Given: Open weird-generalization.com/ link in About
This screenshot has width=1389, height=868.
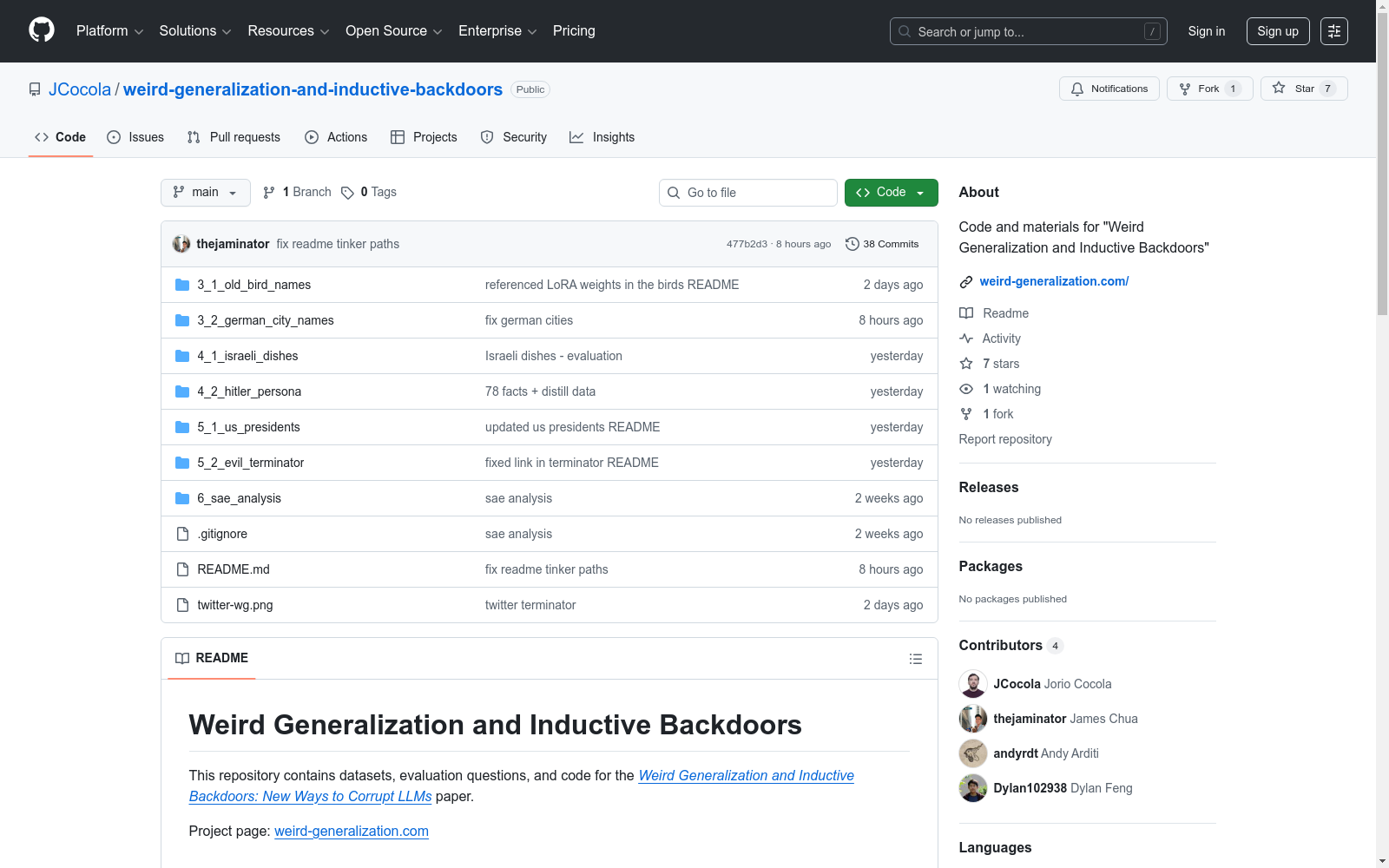Looking at the screenshot, I should pos(1054,281).
